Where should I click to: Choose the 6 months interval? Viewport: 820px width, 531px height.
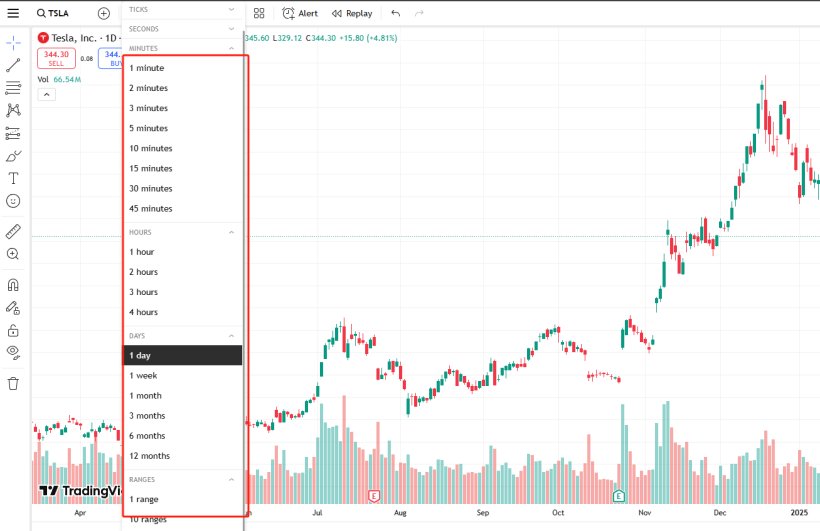click(x=182, y=436)
